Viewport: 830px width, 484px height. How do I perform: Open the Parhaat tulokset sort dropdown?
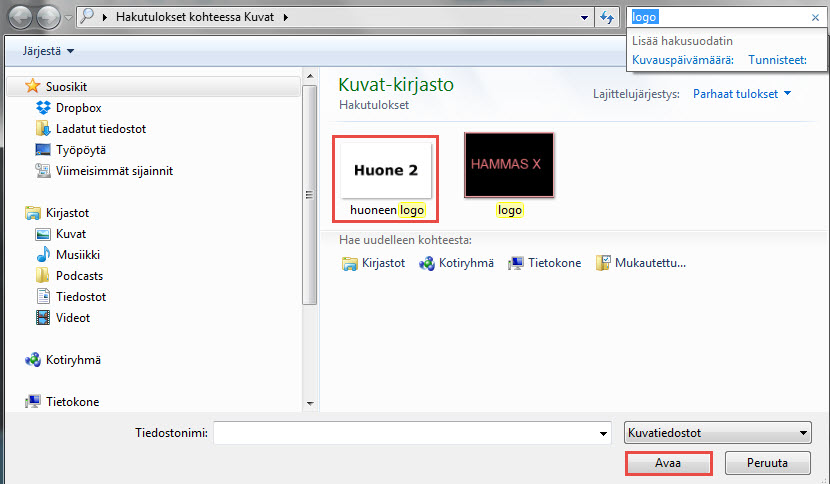742,94
